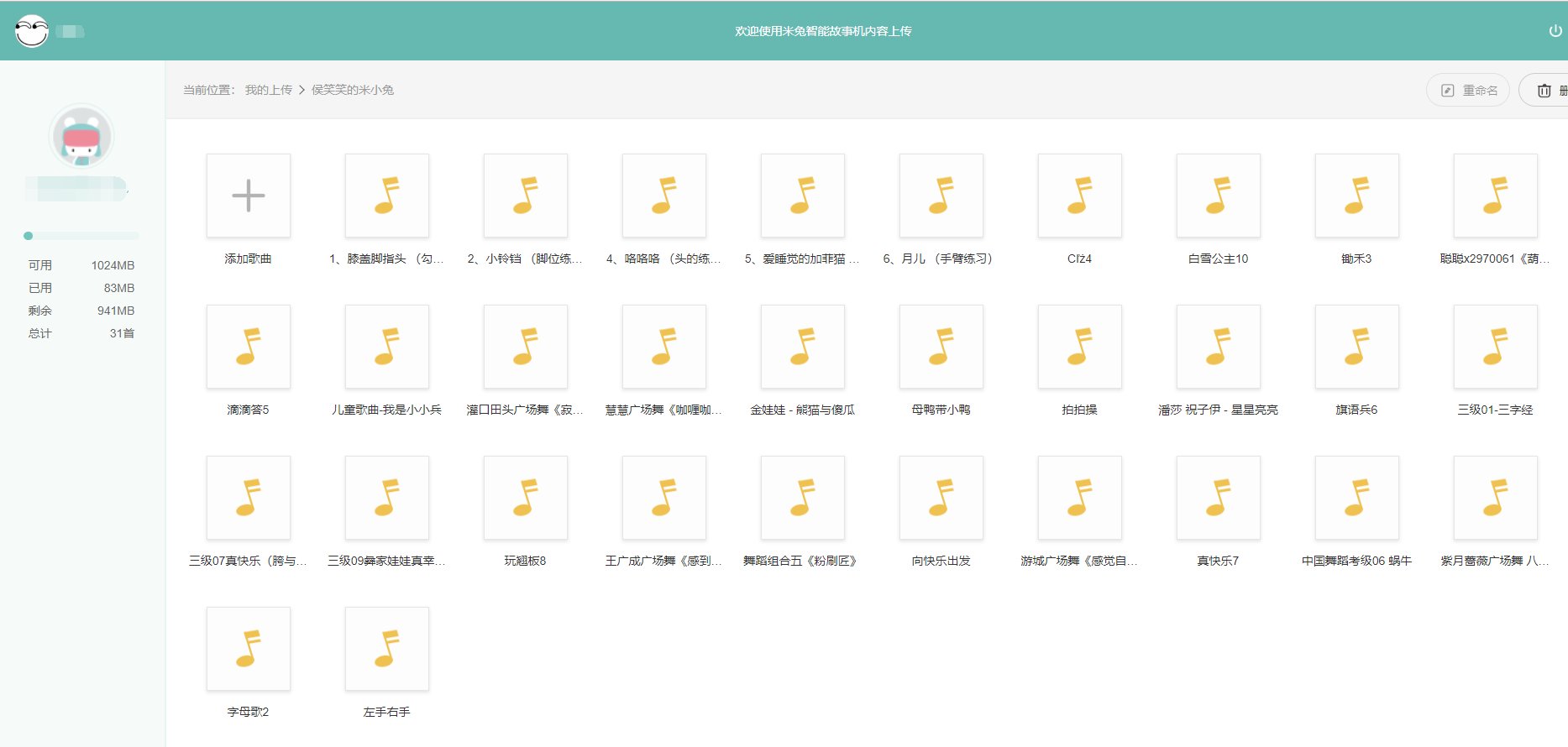Select the 真快乐7 song icon
1568x747 pixels.
[x=1219, y=498]
